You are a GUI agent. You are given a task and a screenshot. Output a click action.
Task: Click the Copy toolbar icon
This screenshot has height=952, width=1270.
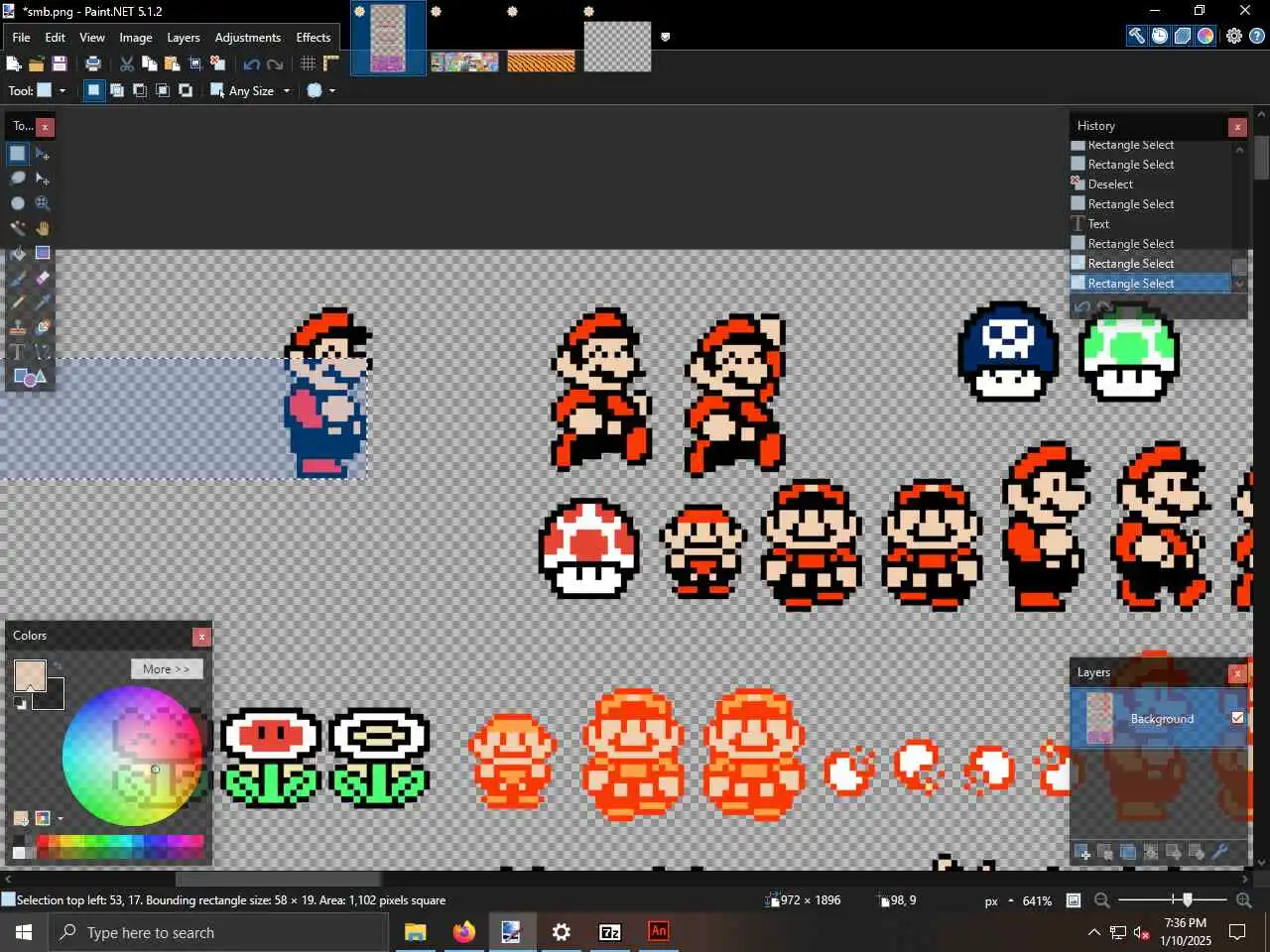pos(150,63)
